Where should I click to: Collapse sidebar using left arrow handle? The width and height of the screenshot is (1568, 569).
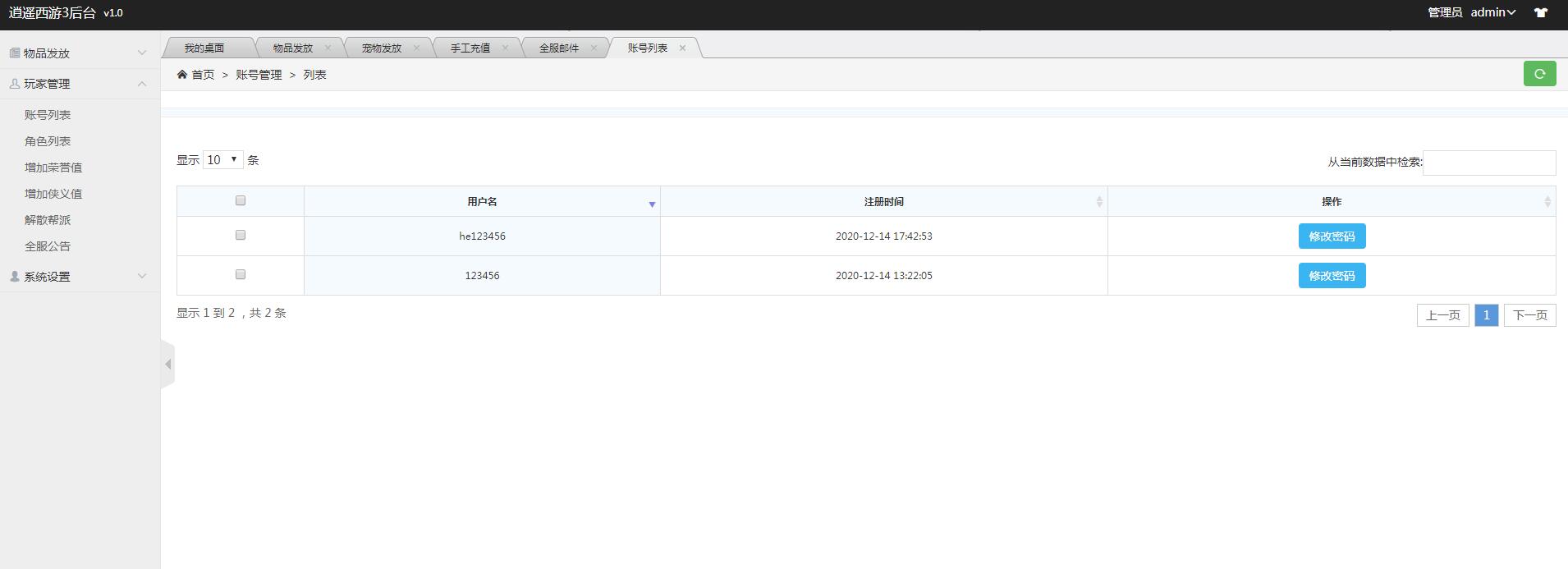[x=167, y=364]
